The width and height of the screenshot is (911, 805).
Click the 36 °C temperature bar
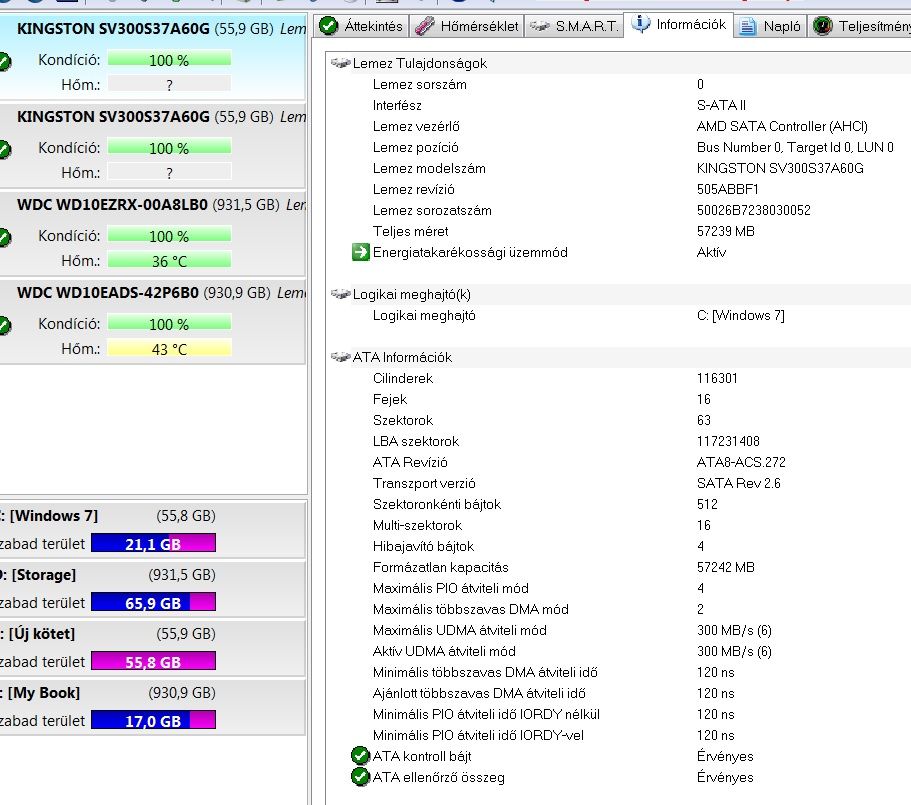(x=169, y=260)
